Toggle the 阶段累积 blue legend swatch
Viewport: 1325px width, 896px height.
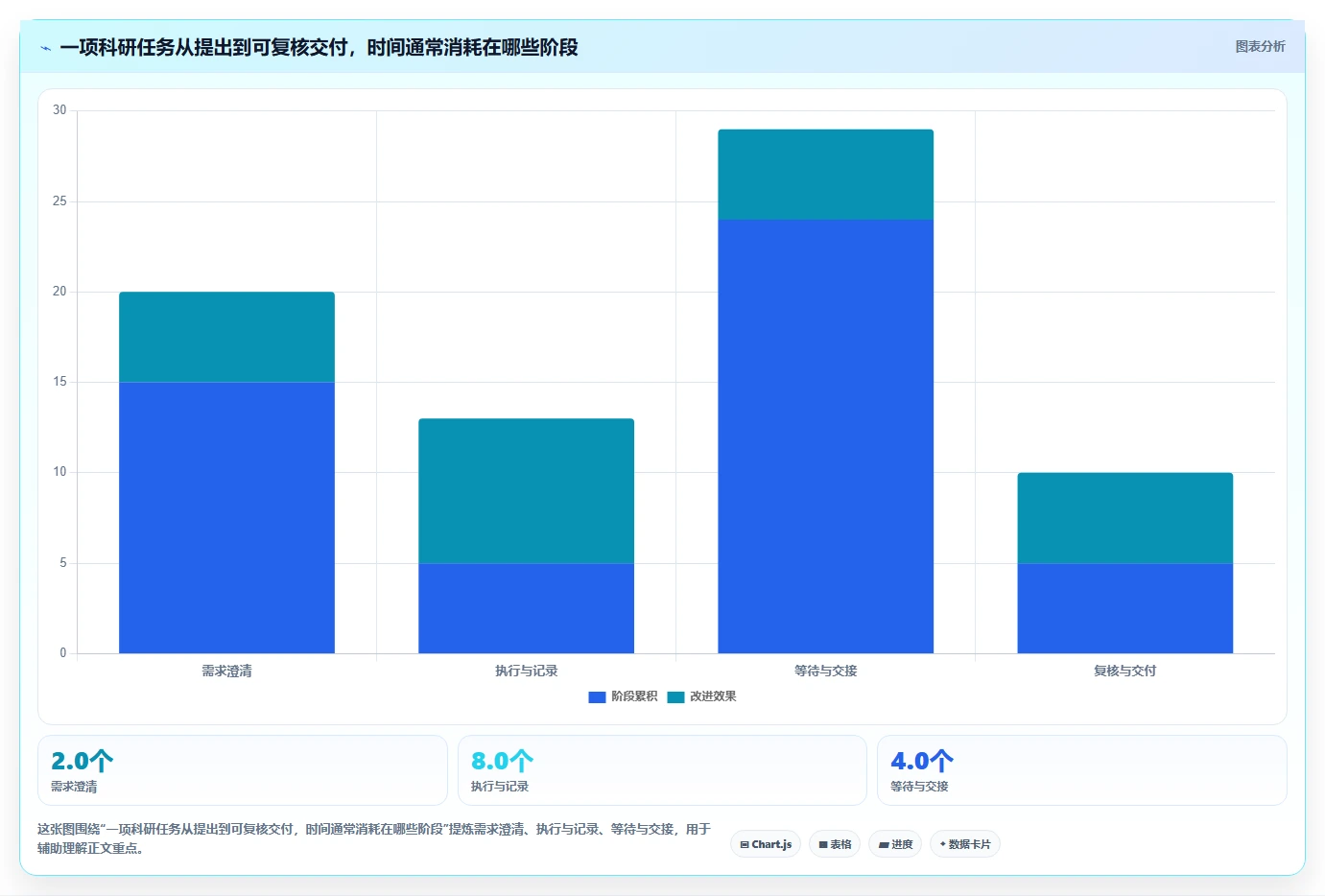(597, 697)
